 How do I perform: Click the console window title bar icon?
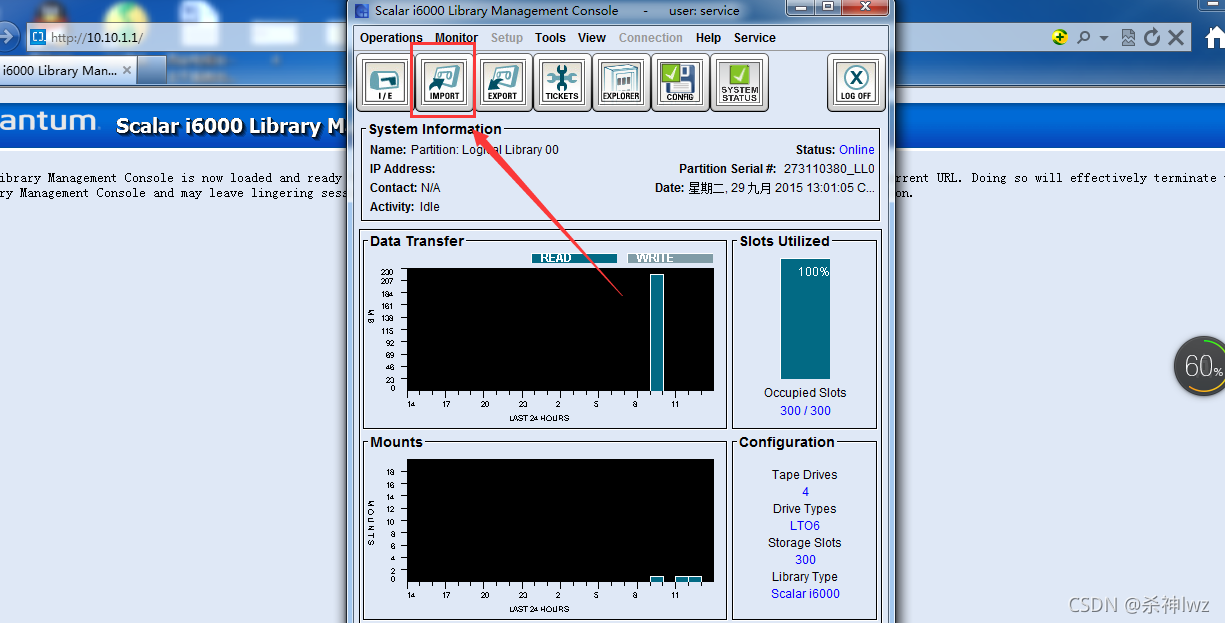click(363, 11)
